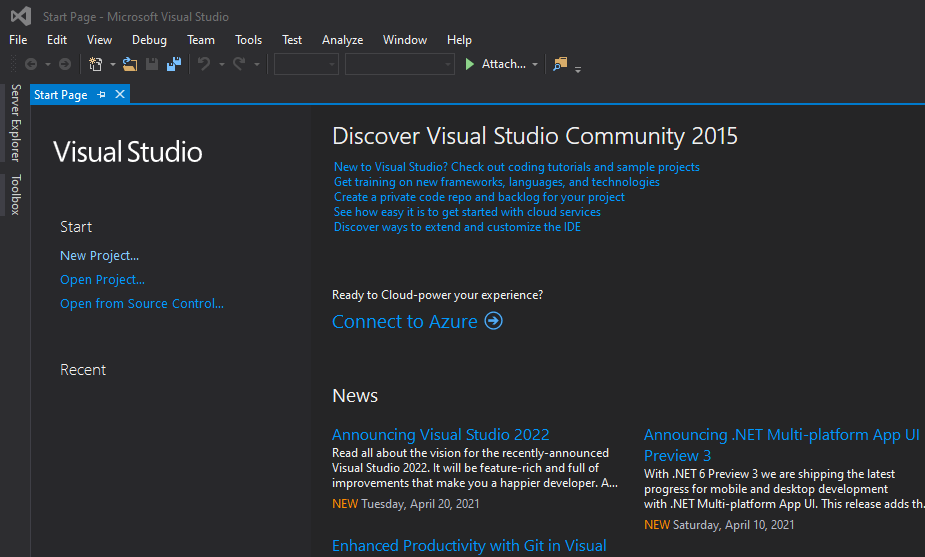Open the Solution Configurations combo box
The height and width of the screenshot is (557, 925).
coord(306,64)
